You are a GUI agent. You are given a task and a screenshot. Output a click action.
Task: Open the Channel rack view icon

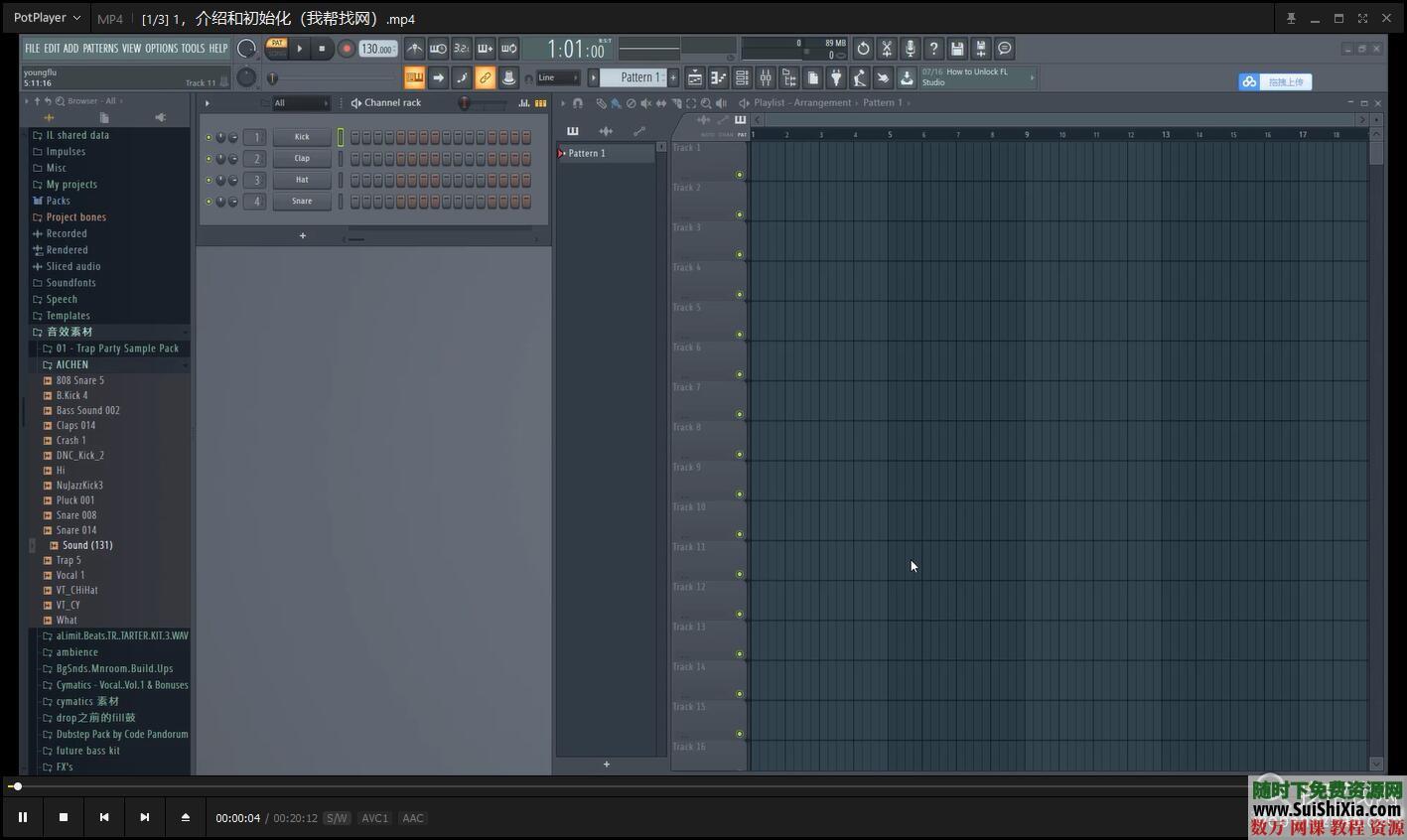pos(742,77)
